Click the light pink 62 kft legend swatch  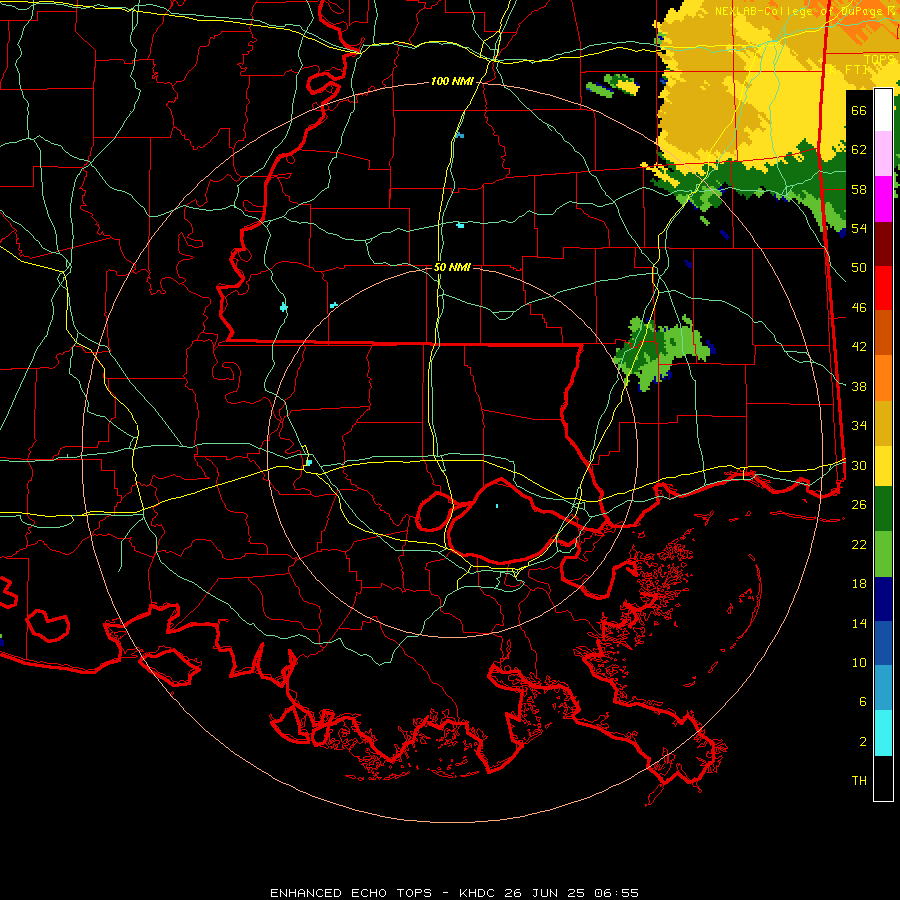click(x=883, y=153)
